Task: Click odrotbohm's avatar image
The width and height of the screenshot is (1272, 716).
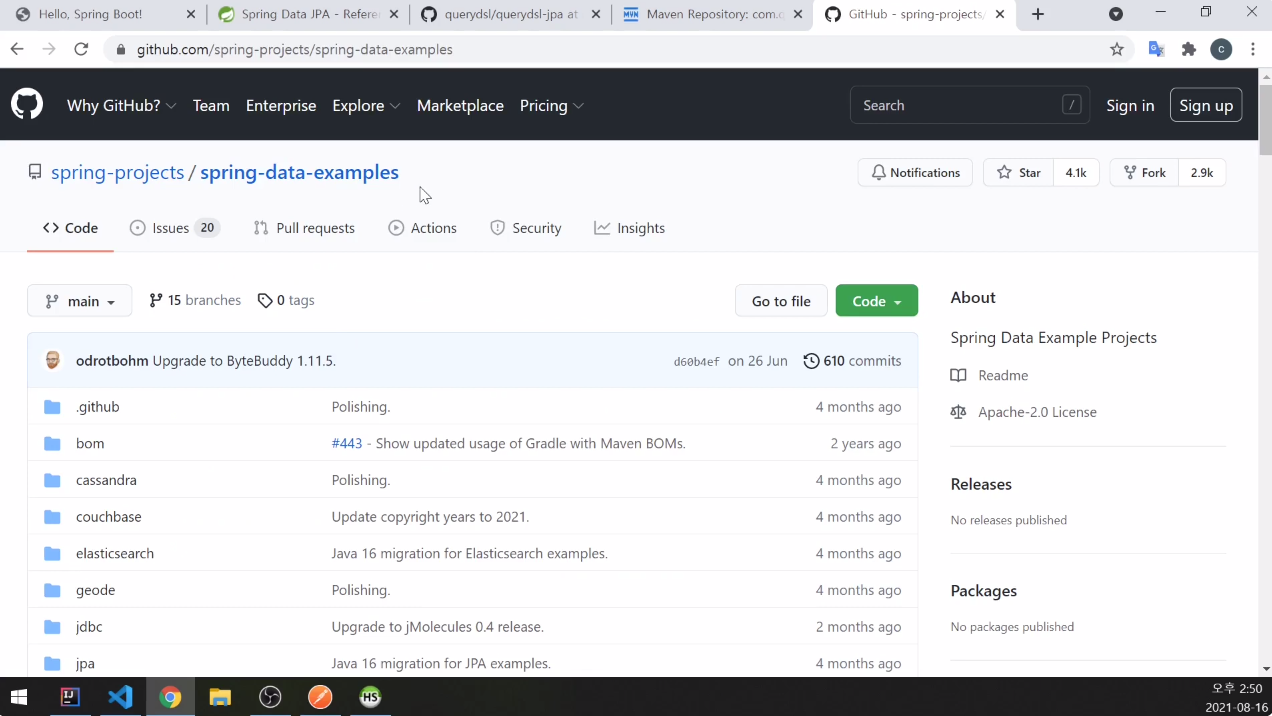Action: click(53, 360)
